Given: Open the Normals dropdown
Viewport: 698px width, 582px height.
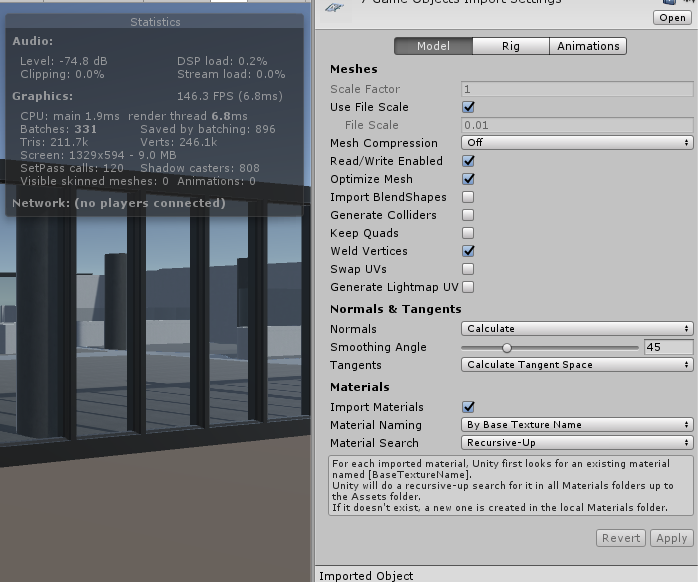Looking at the screenshot, I should tap(577, 329).
